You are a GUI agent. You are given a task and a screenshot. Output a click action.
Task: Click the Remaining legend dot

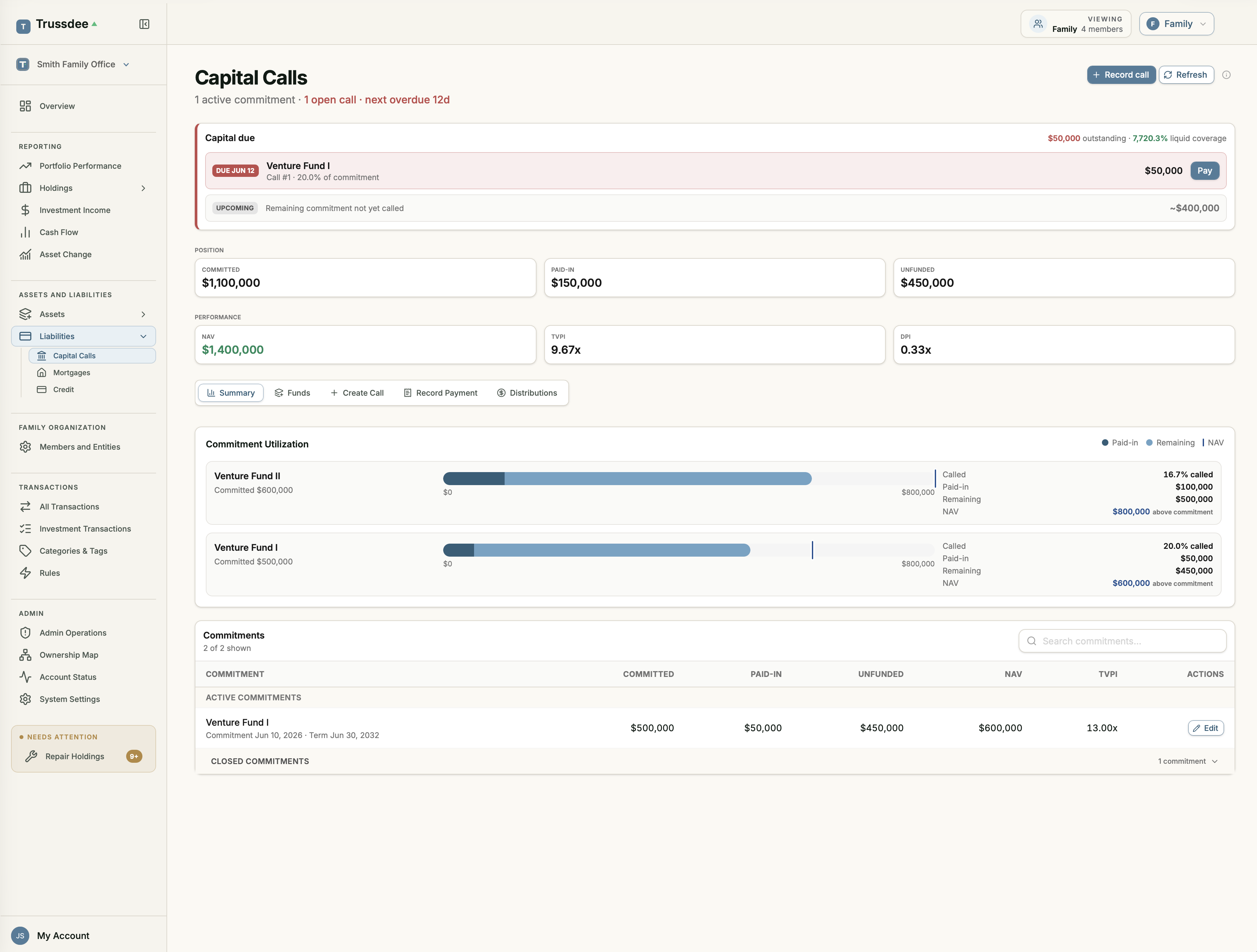(1149, 443)
